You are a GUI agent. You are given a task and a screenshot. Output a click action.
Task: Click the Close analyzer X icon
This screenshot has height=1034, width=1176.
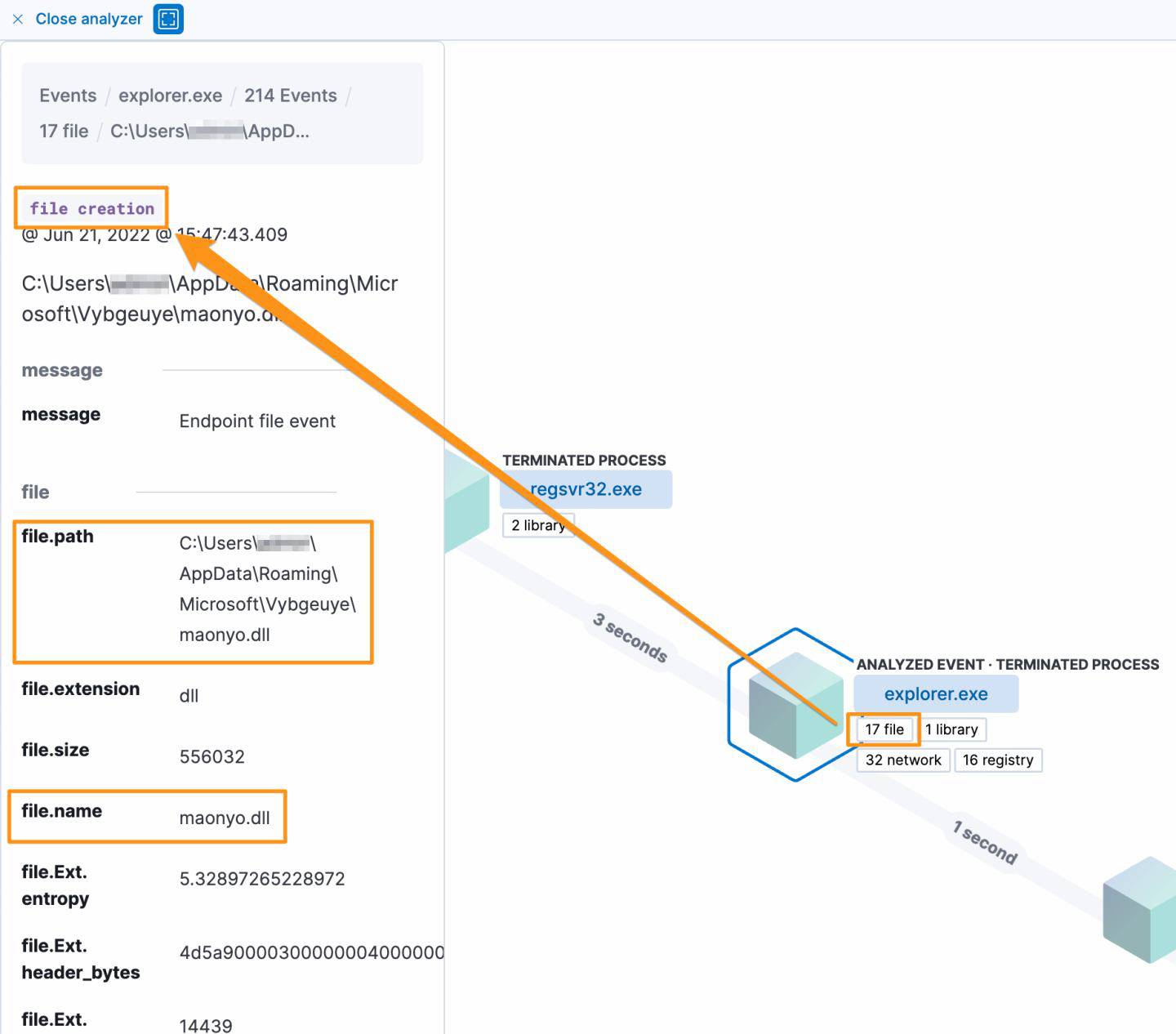18,19
